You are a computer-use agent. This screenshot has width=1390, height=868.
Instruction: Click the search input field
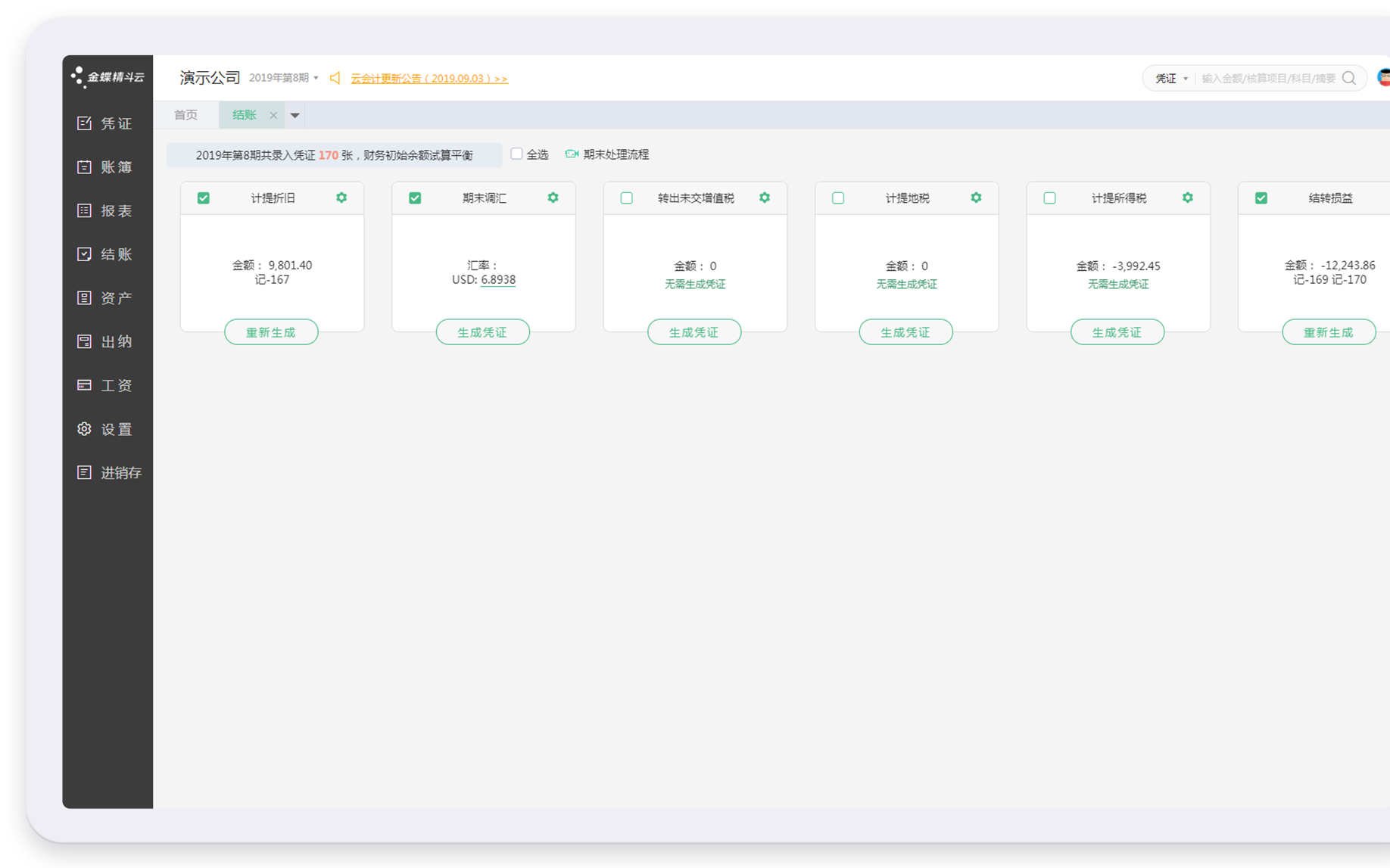[x=1268, y=79]
